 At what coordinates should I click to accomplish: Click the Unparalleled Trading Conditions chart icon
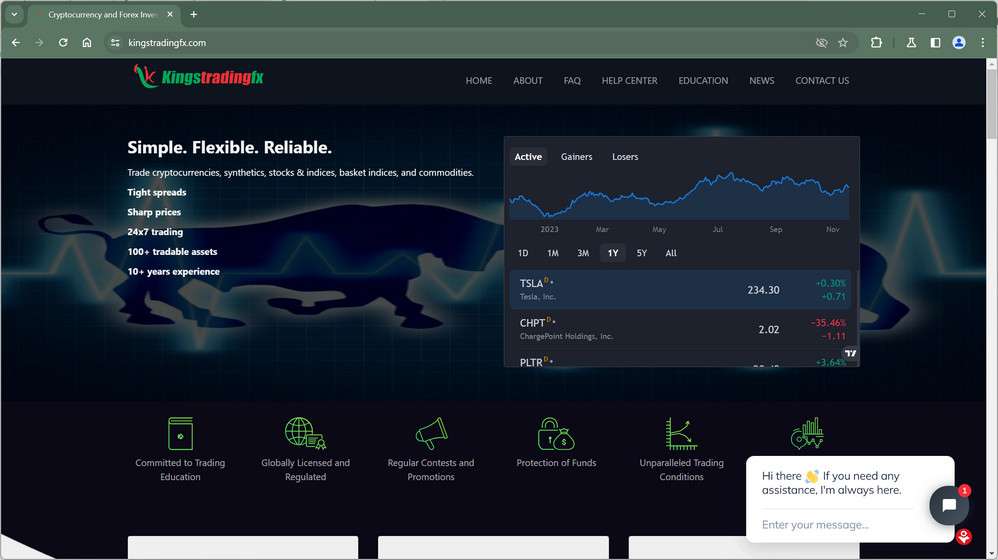click(x=681, y=433)
